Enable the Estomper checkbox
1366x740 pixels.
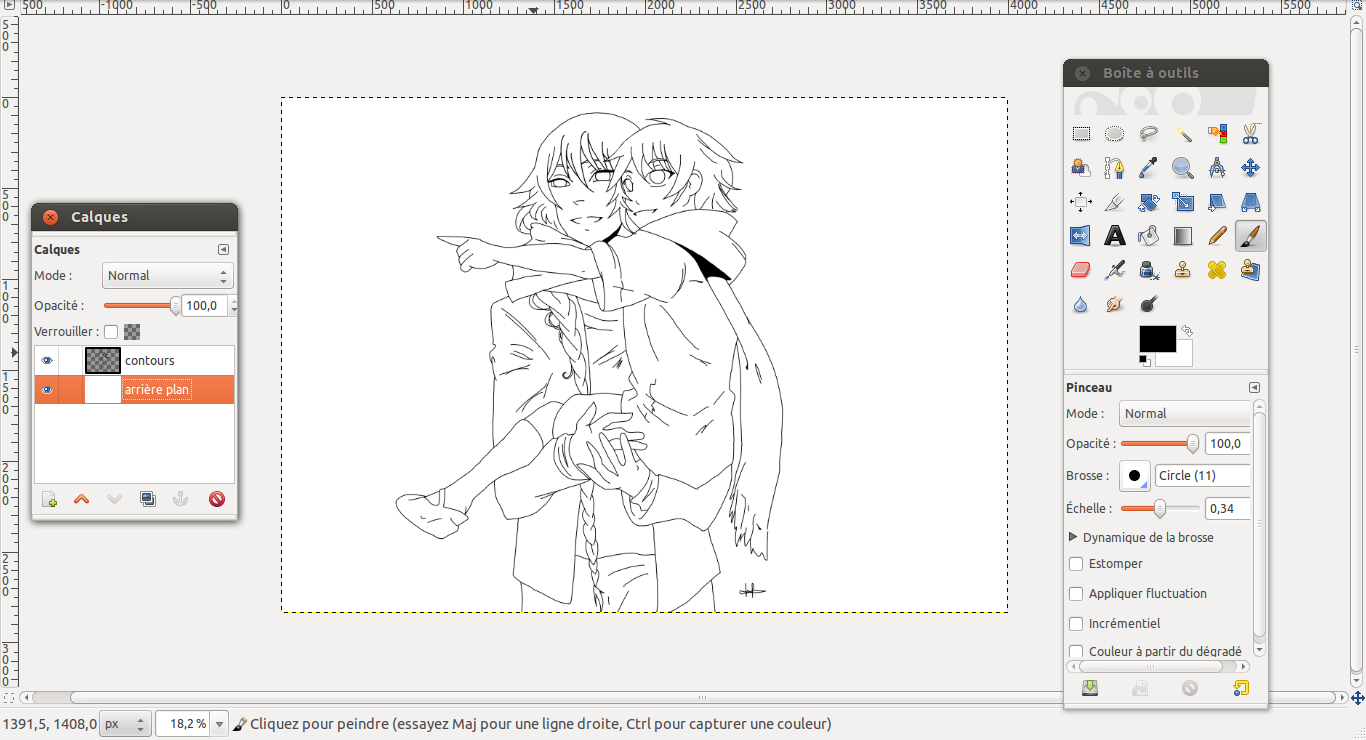1076,564
